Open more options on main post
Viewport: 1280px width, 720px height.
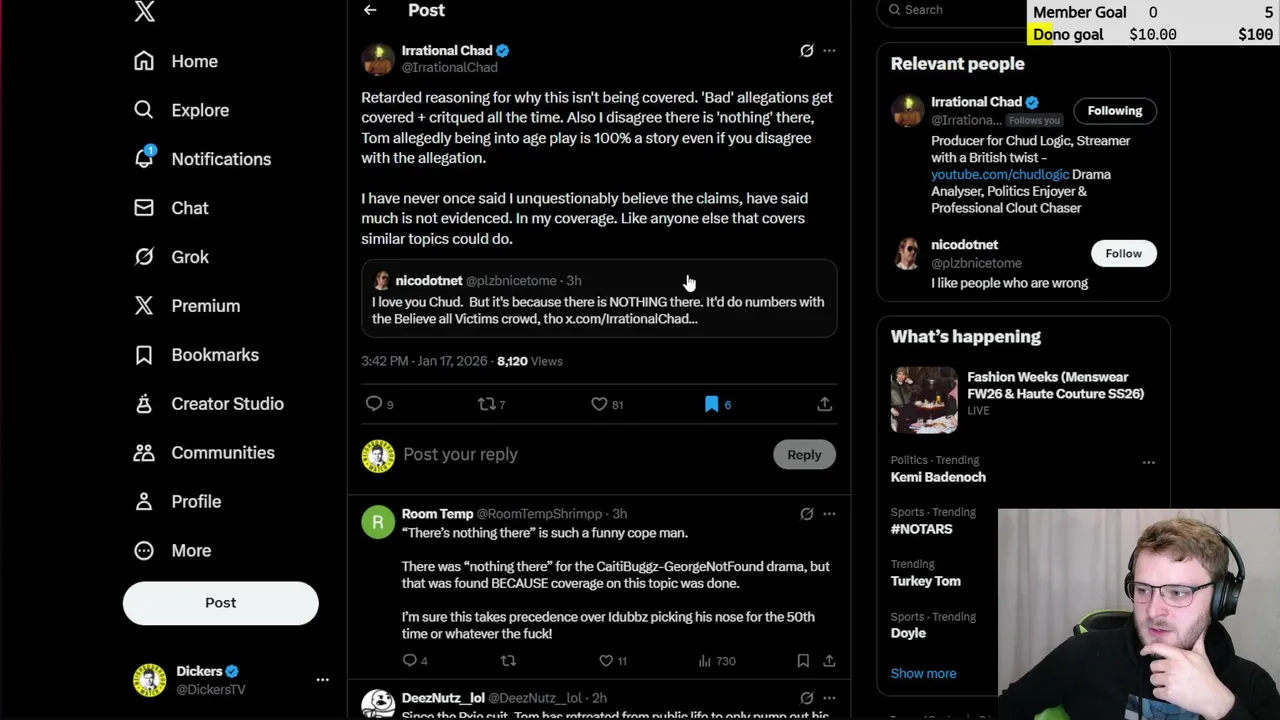pos(829,50)
